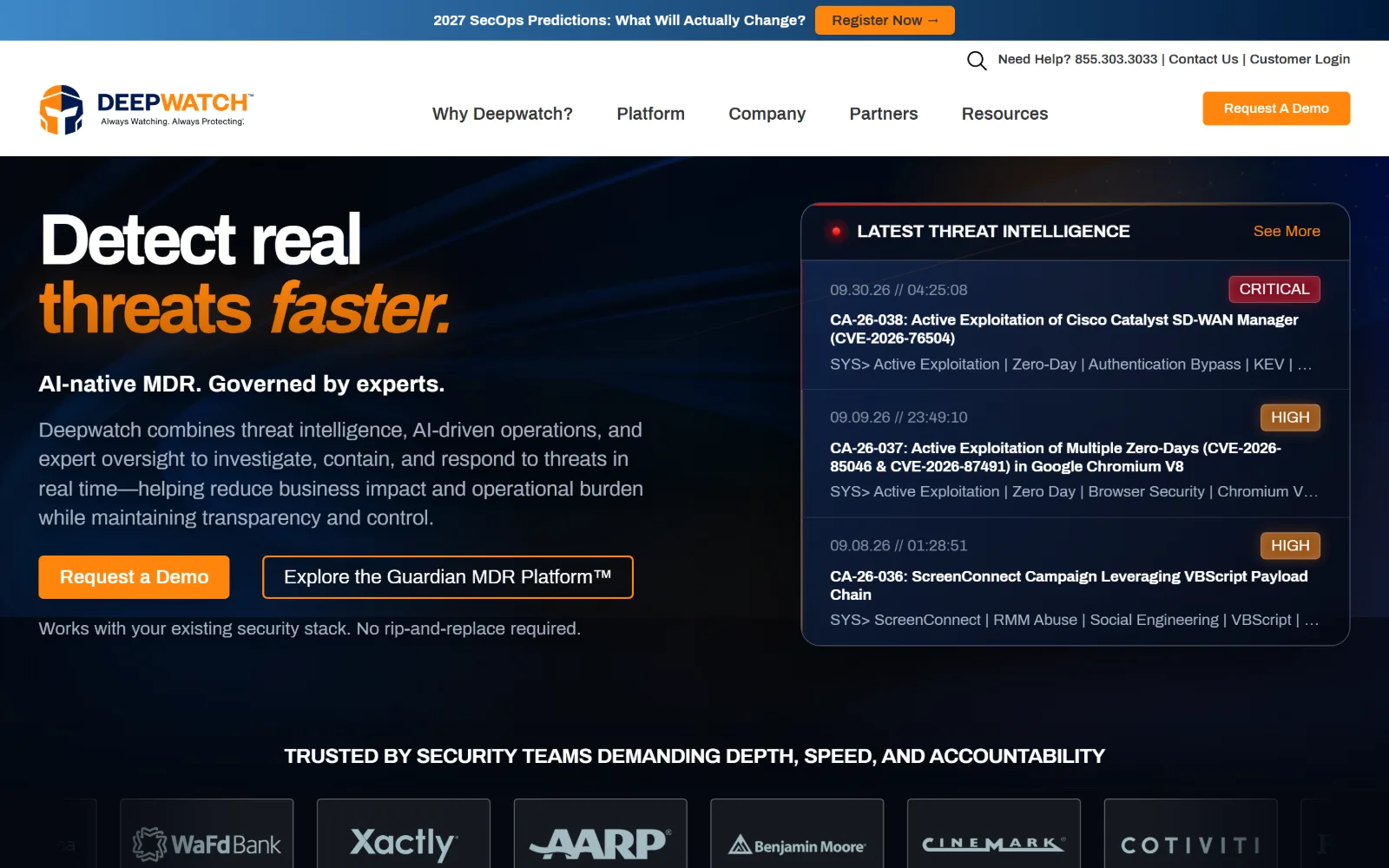The image size is (1389, 868).
Task: Open the CA-26-038 Cisco Catalyst advisory
Action: click(x=1063, y=329)
